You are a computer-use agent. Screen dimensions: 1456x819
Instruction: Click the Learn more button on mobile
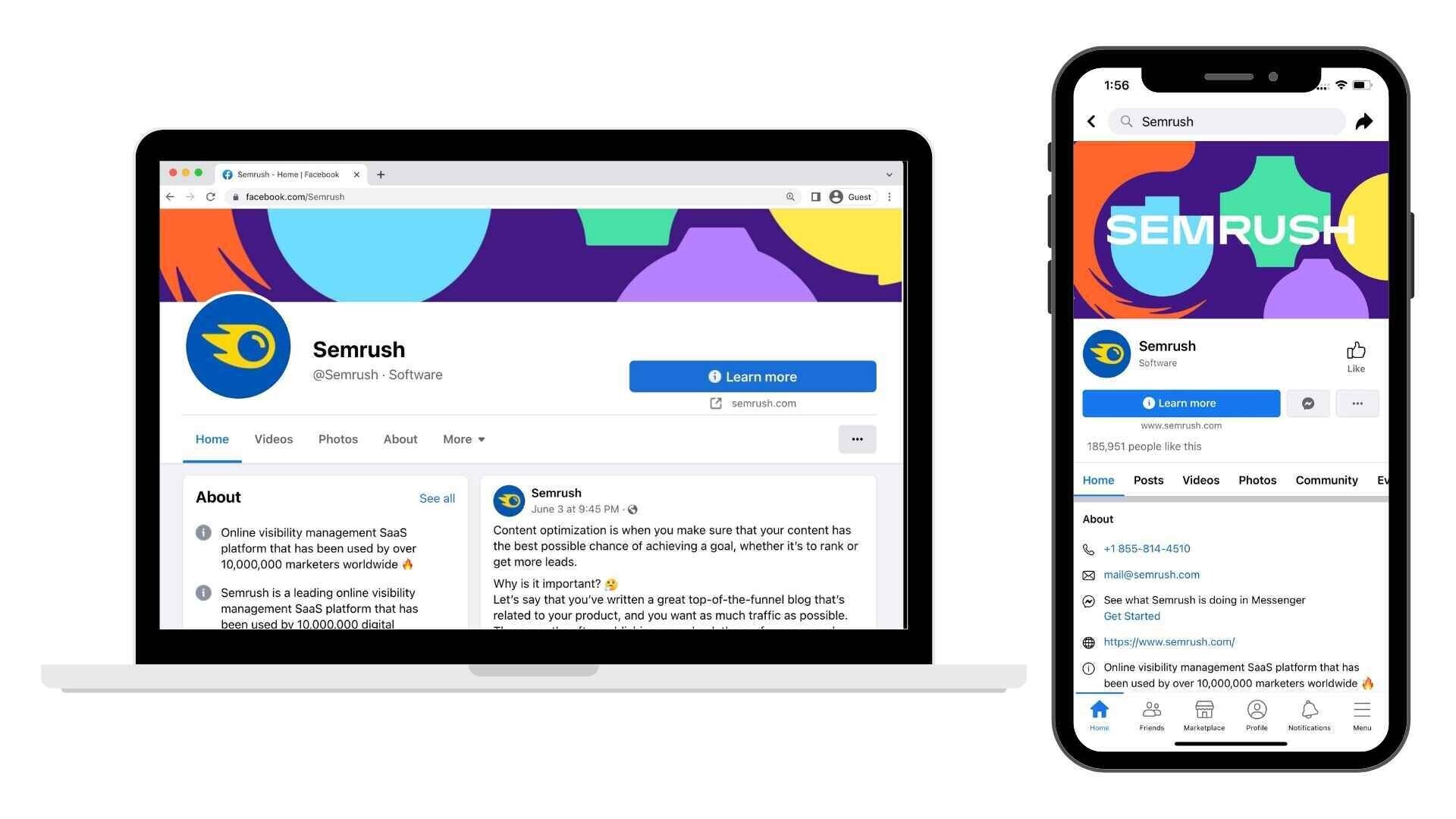tap(1180, 403)
